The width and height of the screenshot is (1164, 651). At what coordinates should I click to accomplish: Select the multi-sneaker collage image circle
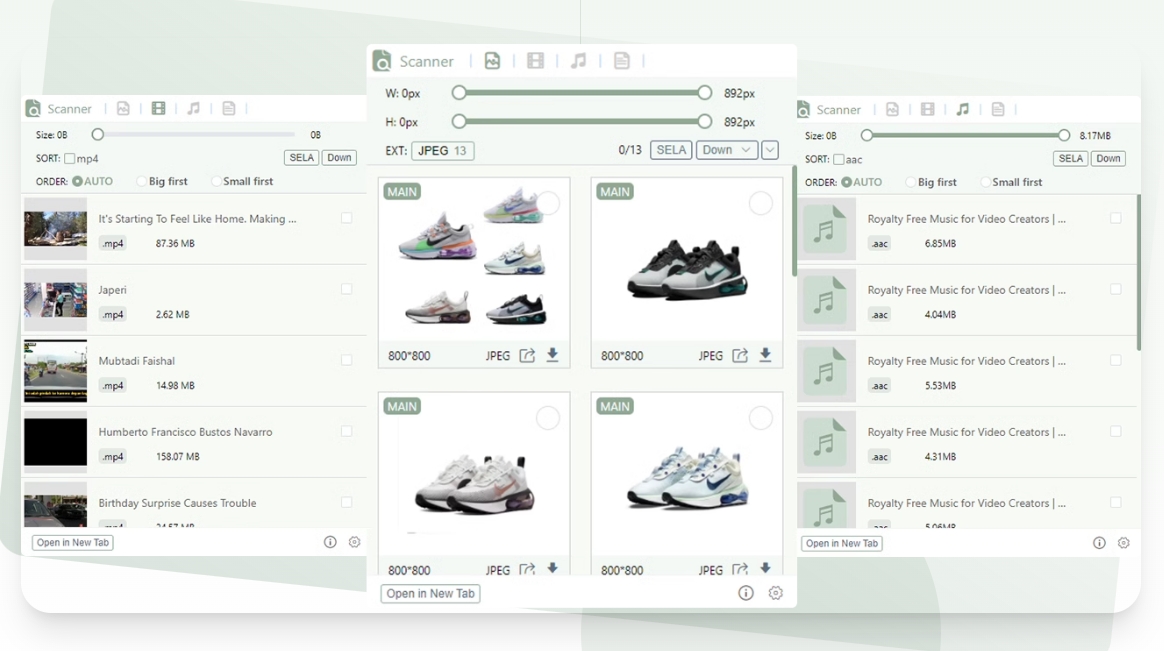click(x=548, y=203)
